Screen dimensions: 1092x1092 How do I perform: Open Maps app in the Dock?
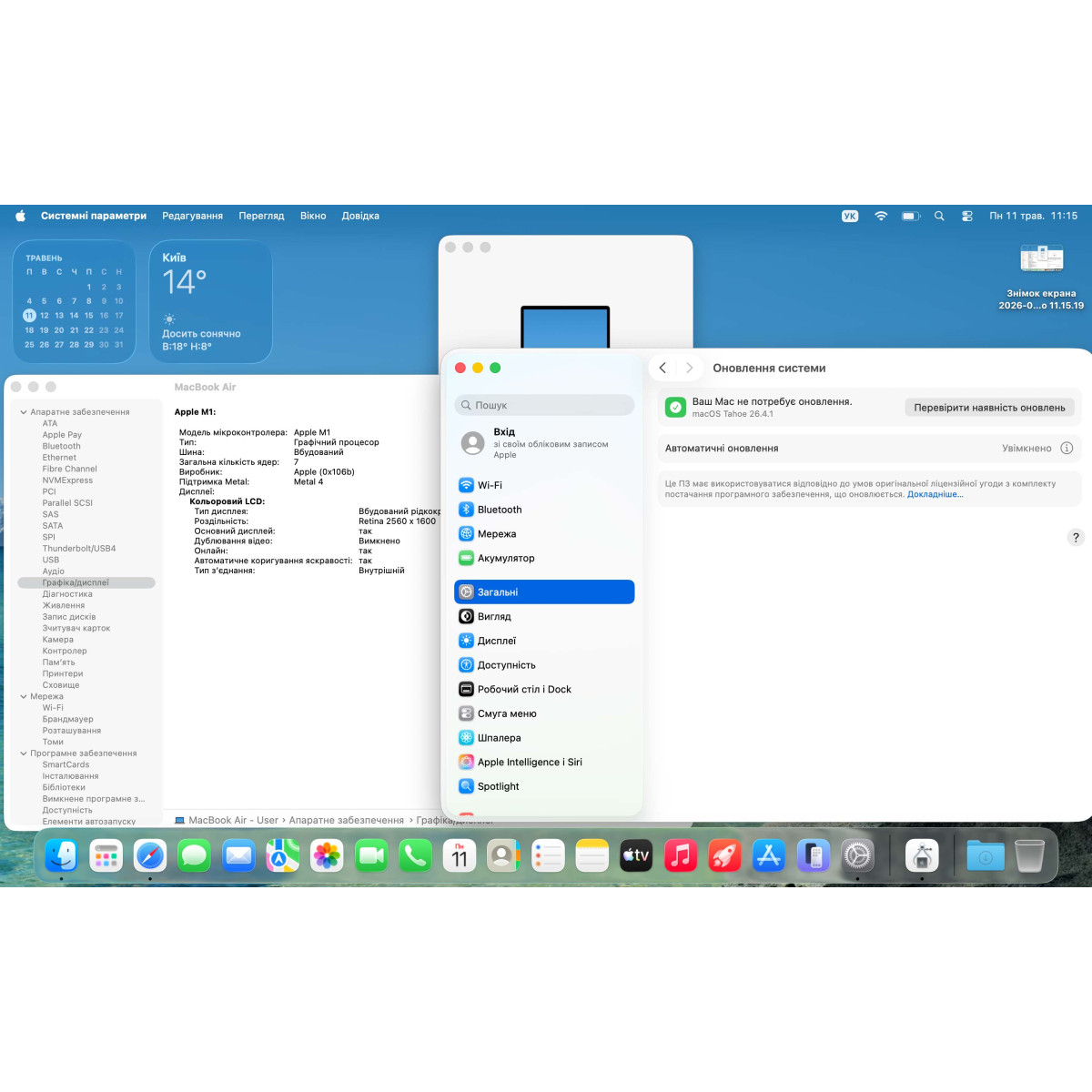point(283,855)
